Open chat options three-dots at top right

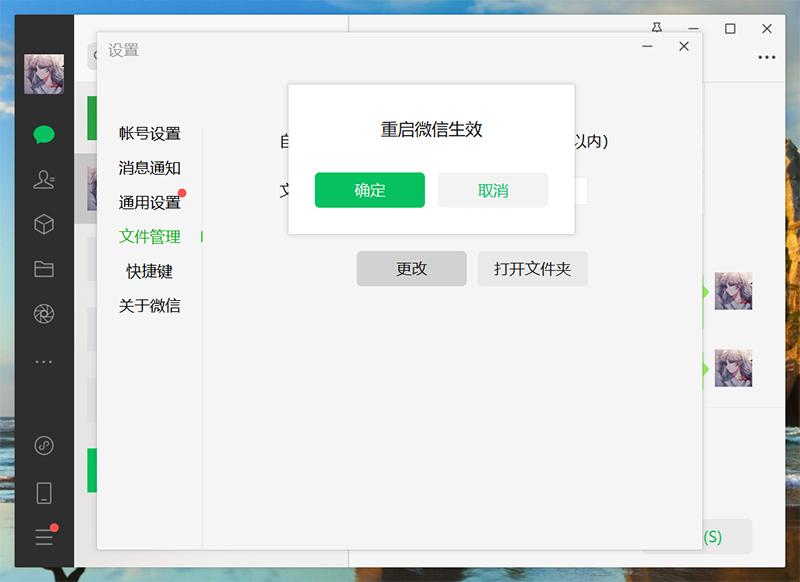pyautogui.click(x=766, y=57)
